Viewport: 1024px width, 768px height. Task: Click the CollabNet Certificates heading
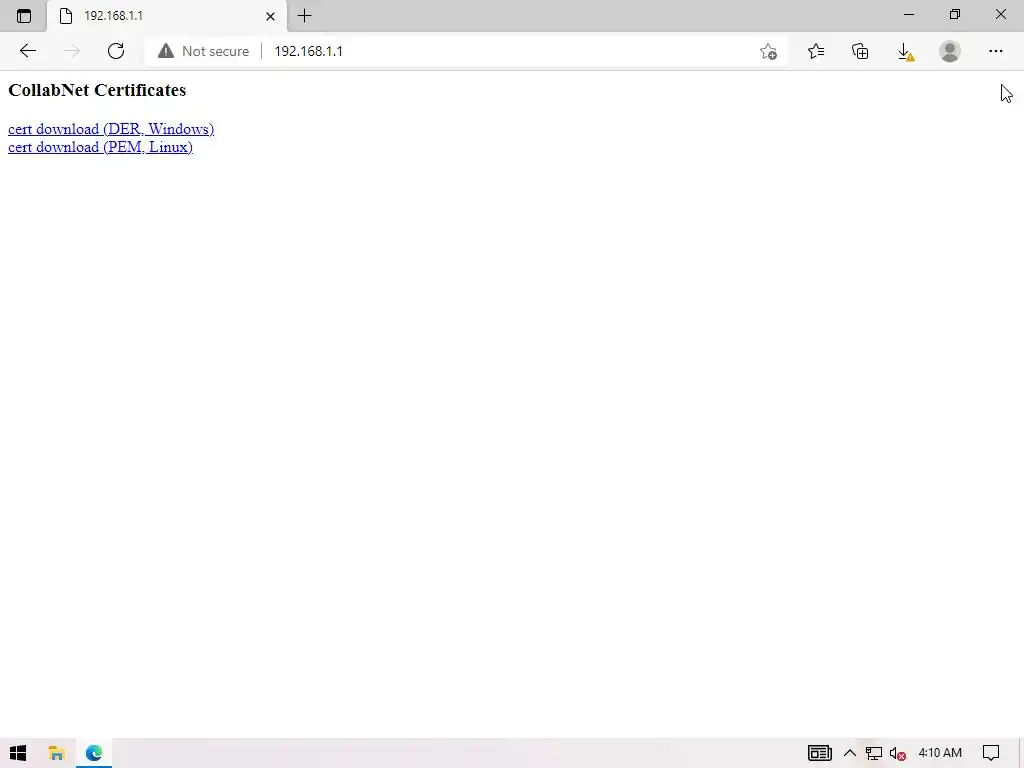[x=97, y=90]
